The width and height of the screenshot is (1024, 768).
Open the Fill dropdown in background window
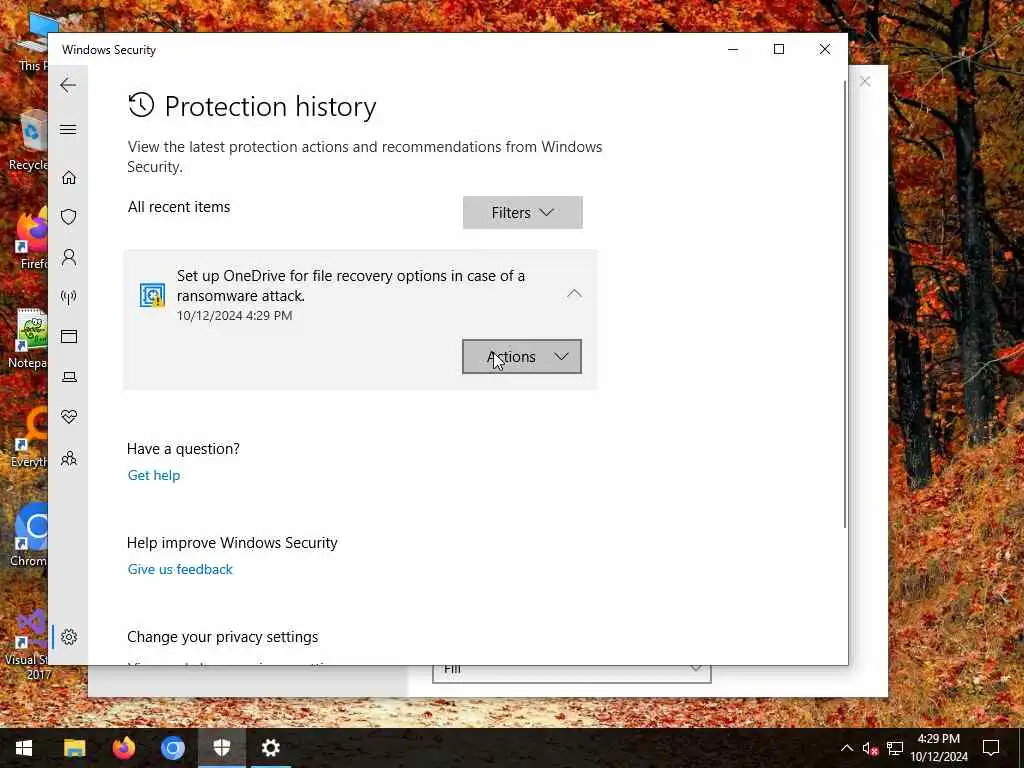[571, 671]
